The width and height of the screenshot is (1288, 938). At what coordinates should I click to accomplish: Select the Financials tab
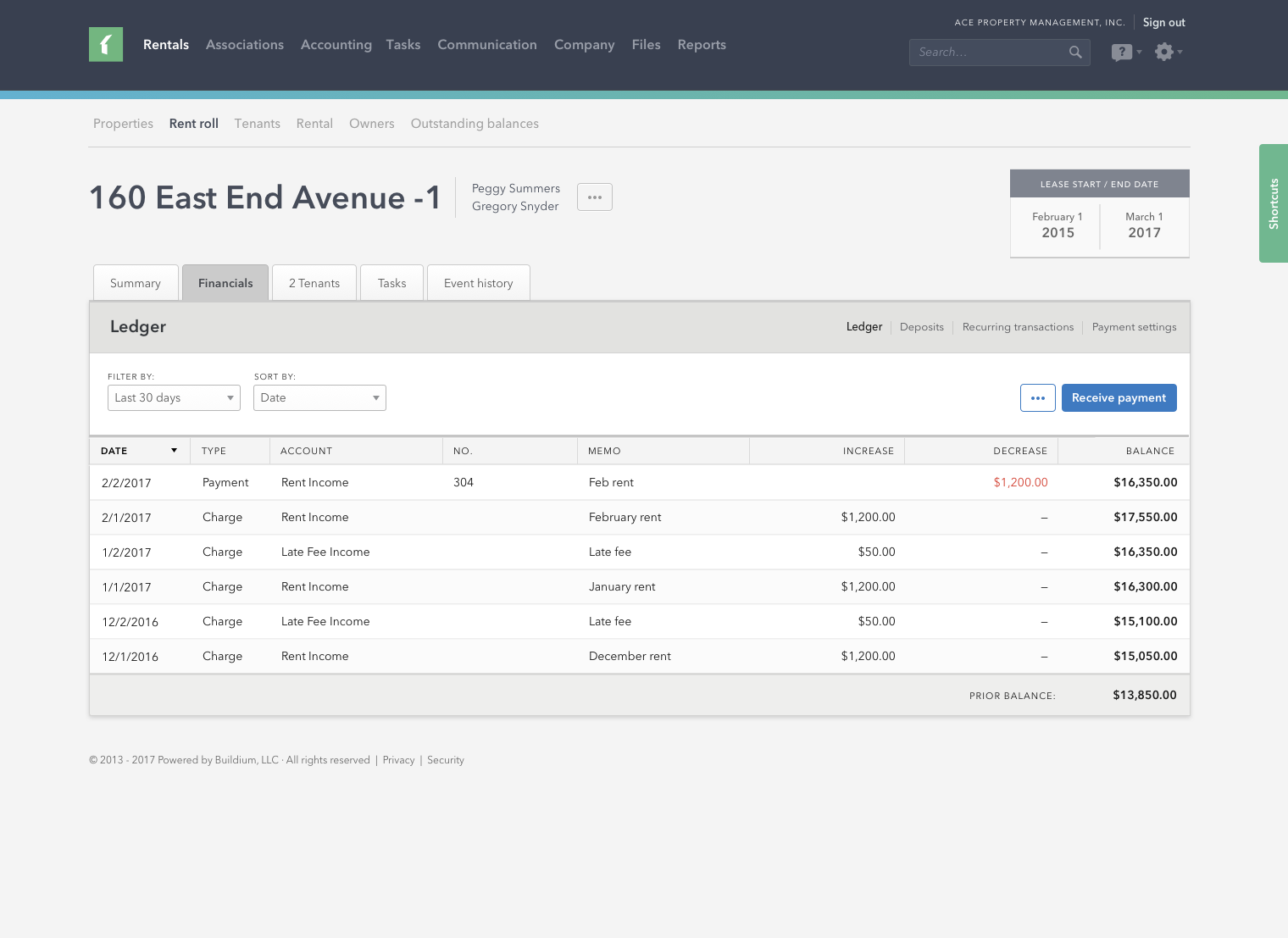(225, 283)
